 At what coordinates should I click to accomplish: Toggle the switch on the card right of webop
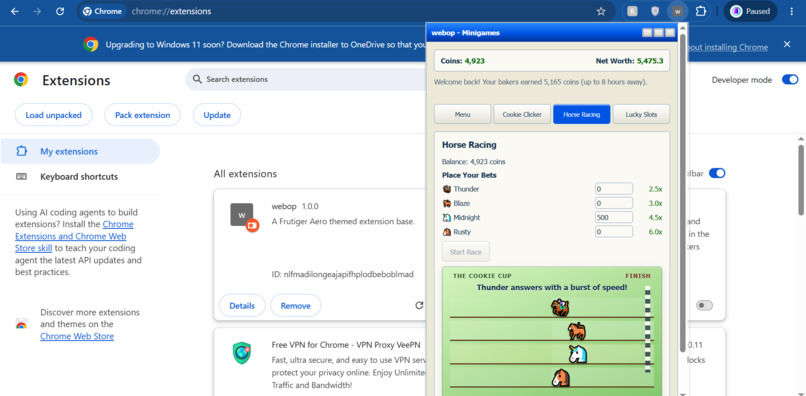click(x=704, y=305)
